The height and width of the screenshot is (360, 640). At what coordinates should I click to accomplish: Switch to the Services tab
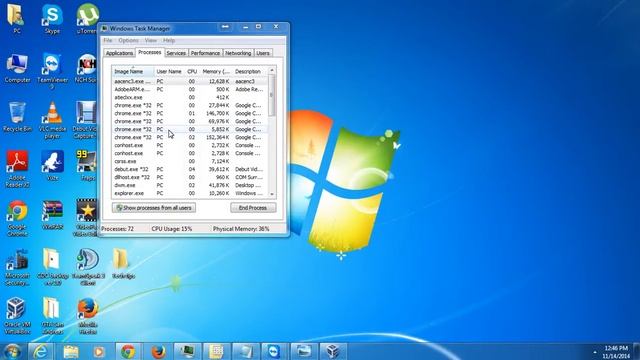[x=176, y=53]
